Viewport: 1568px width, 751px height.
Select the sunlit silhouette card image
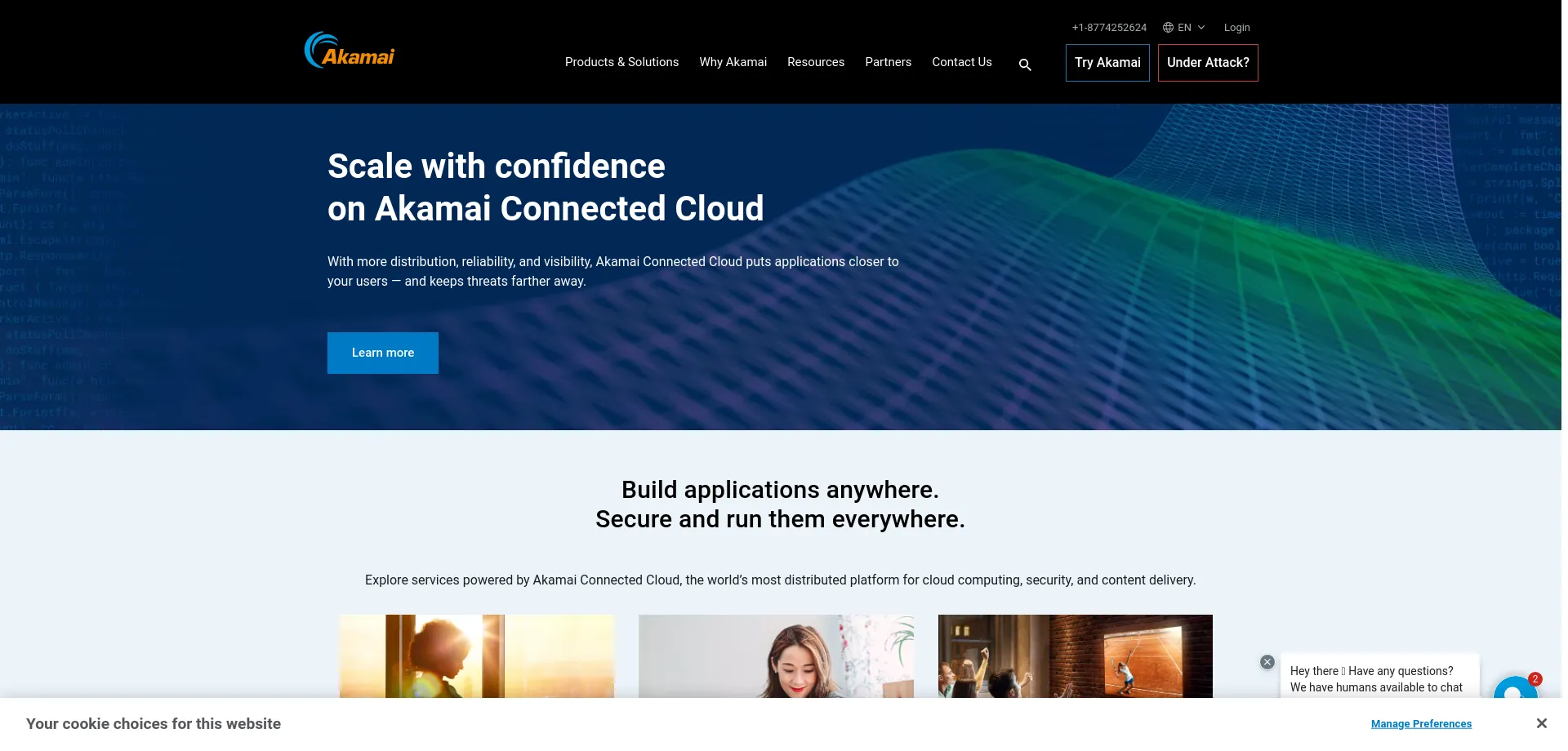click(477, 655)
